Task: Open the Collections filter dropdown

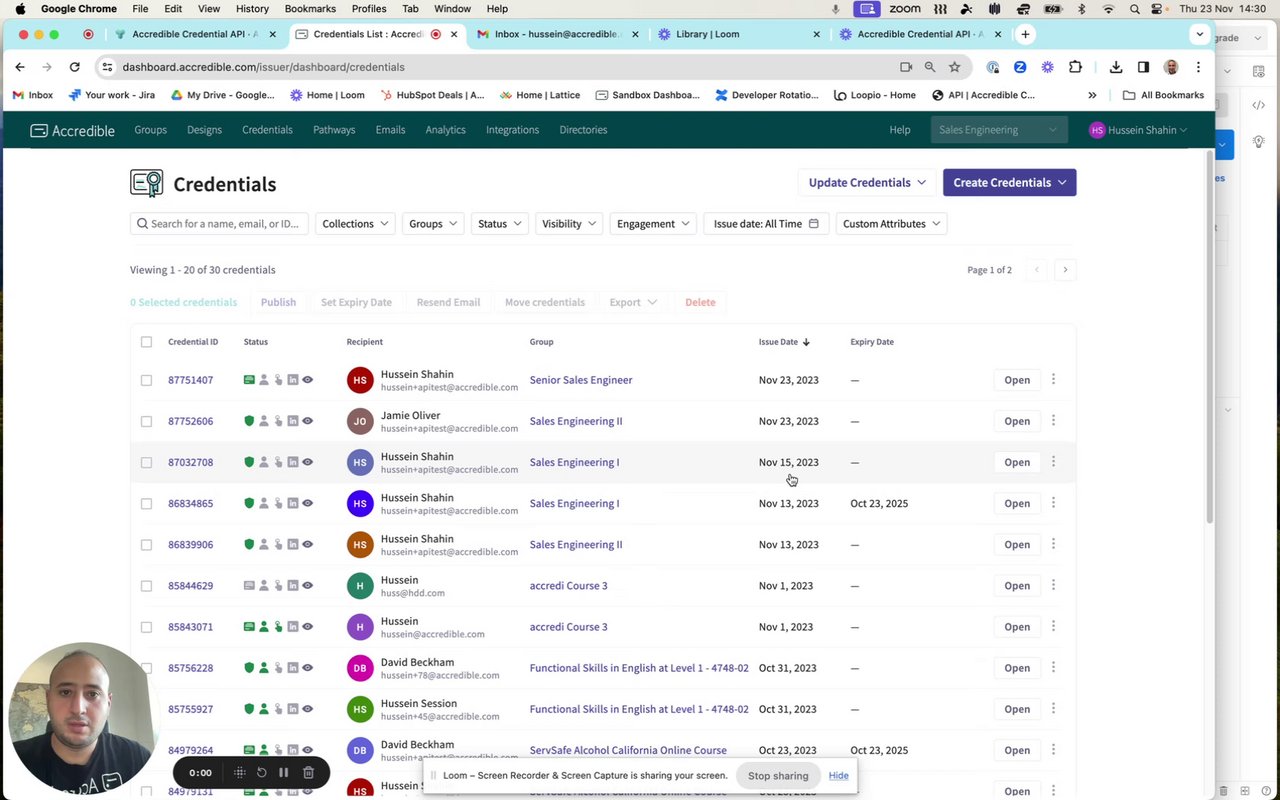Action: click(x=355, y=224)
